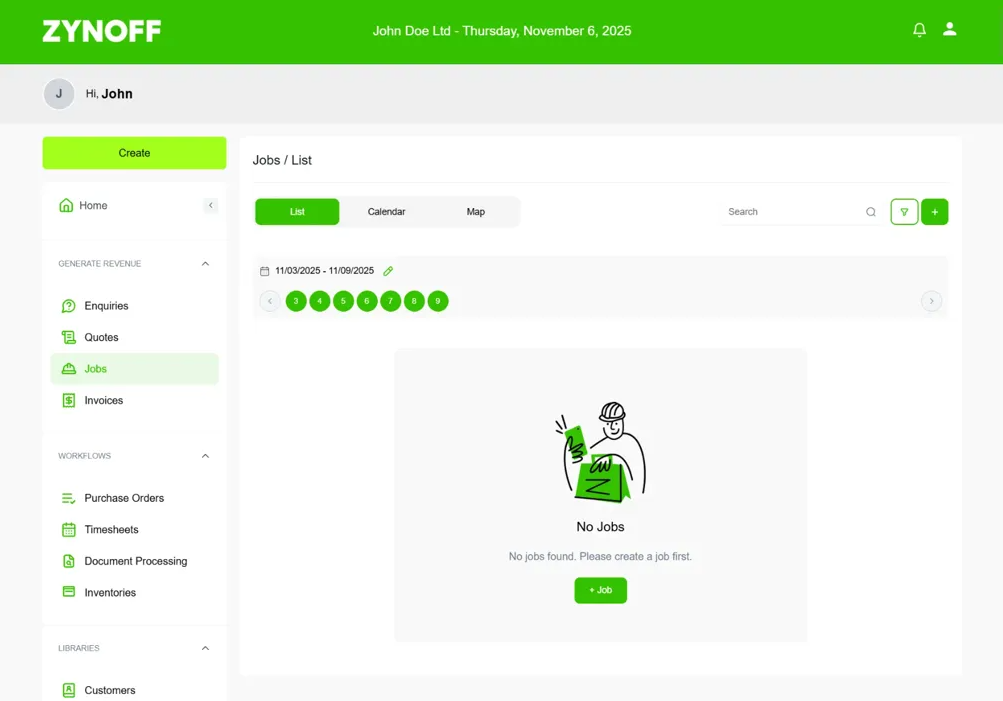Toggle day 5 circle in date strip
1003x701 pixels.
click(x=343, y=301)
